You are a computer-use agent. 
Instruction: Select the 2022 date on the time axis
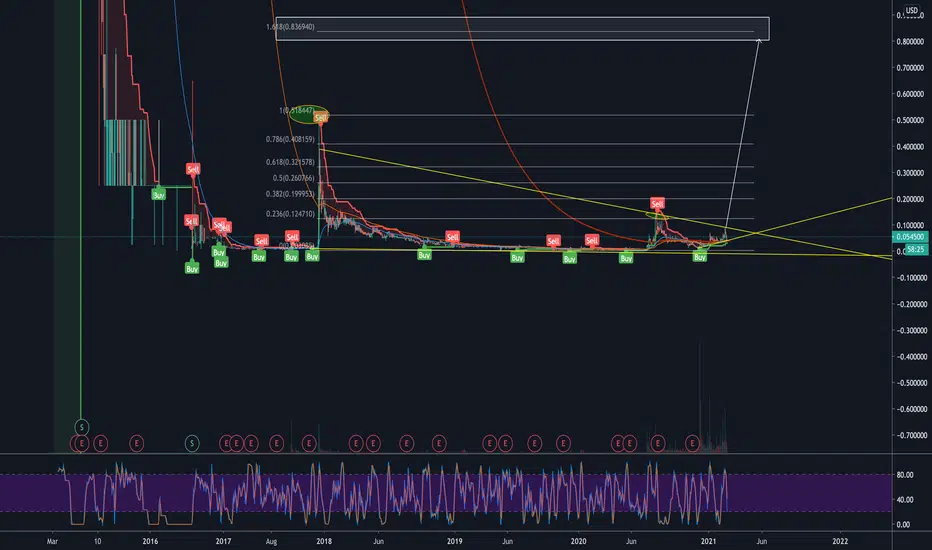click(x=840, y=541)
